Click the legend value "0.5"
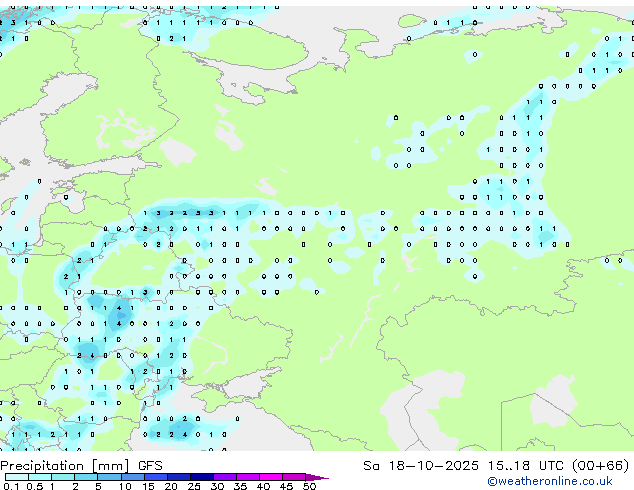Image resolution: width=634 pixels, height=490 pixels. pos(34,486)
